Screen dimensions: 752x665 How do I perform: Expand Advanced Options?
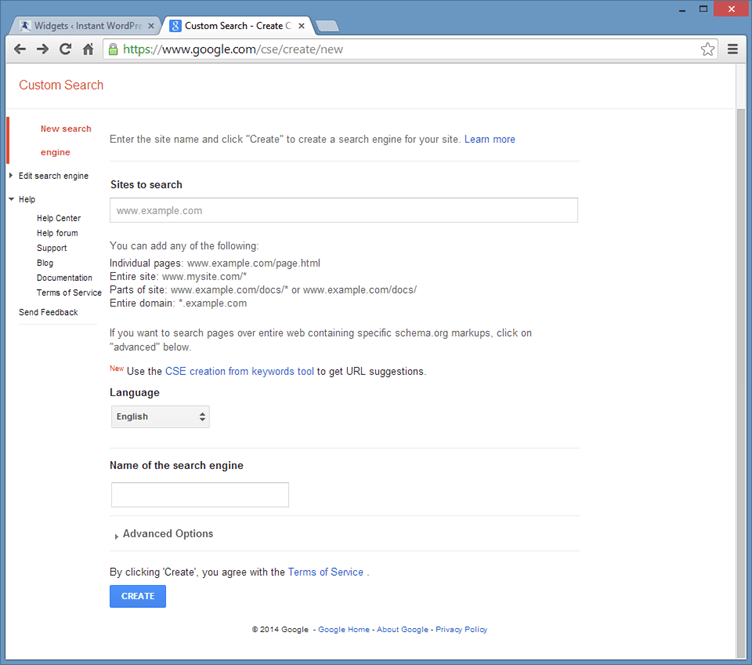tap(166, 534)
